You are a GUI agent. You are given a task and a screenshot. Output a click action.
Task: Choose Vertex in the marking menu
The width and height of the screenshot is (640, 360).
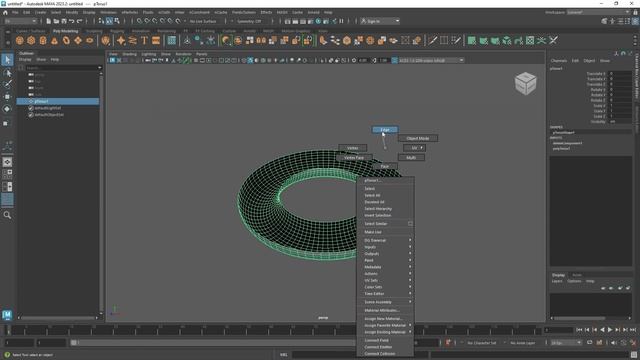pyautogui.click(x=353, y=148)
